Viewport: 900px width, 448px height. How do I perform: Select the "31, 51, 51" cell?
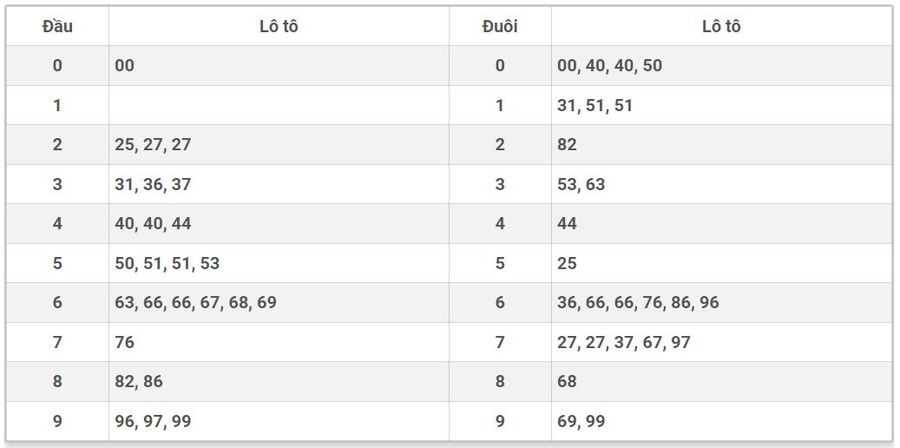[x=595, y=105]
